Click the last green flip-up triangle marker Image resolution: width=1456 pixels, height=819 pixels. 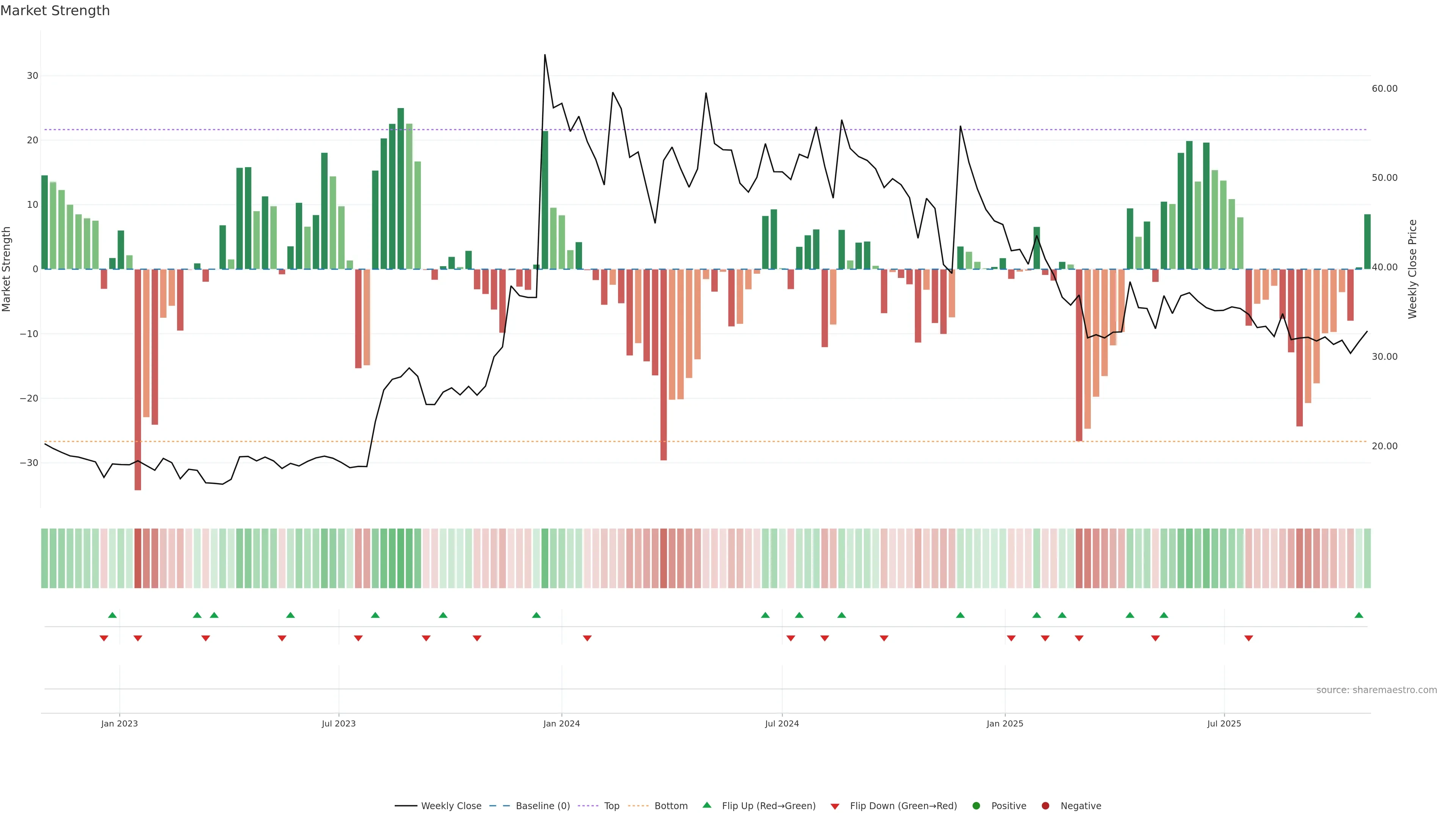[x=1359, y=615]
